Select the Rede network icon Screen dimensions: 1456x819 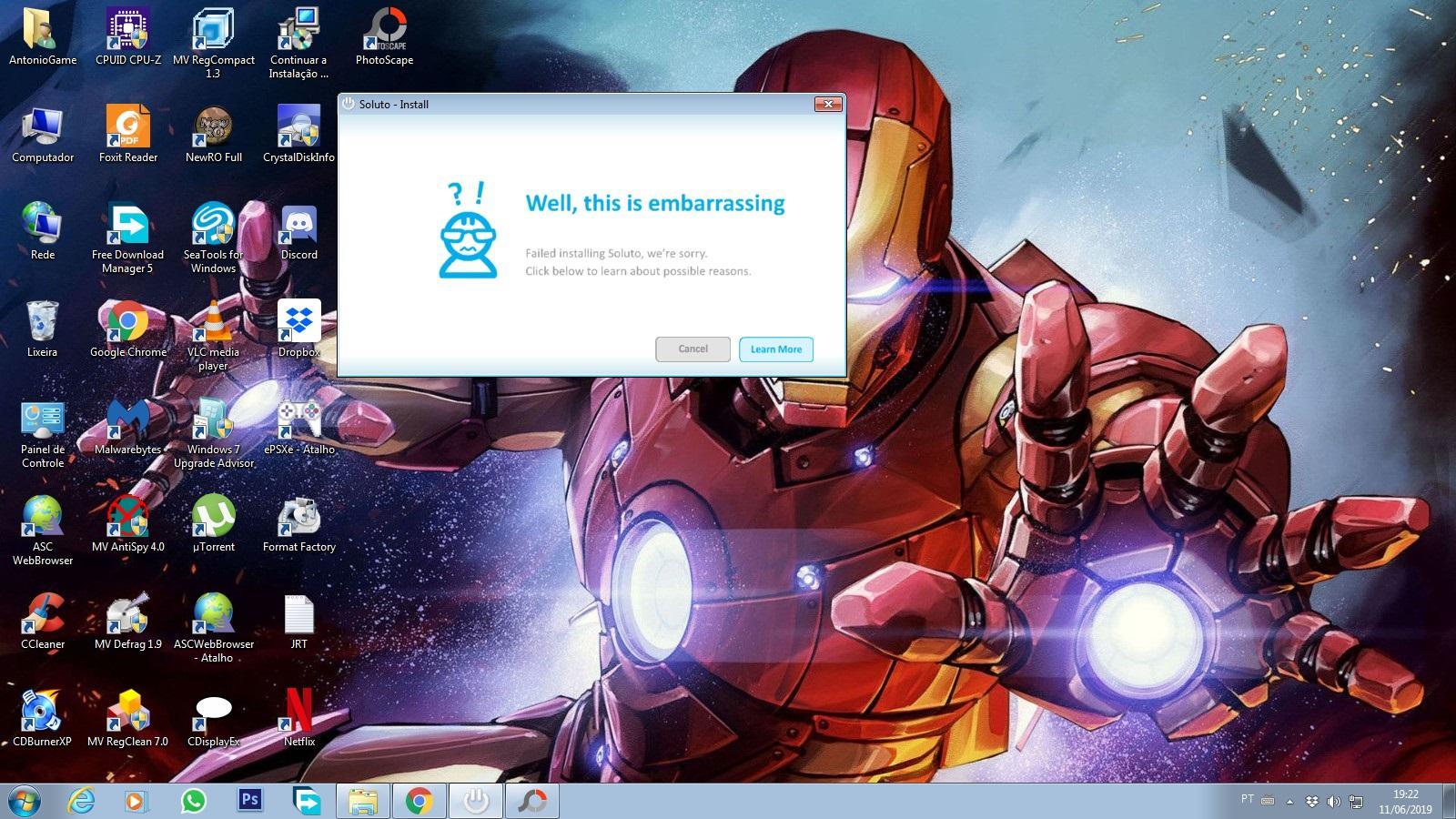[x=43, y=231]
